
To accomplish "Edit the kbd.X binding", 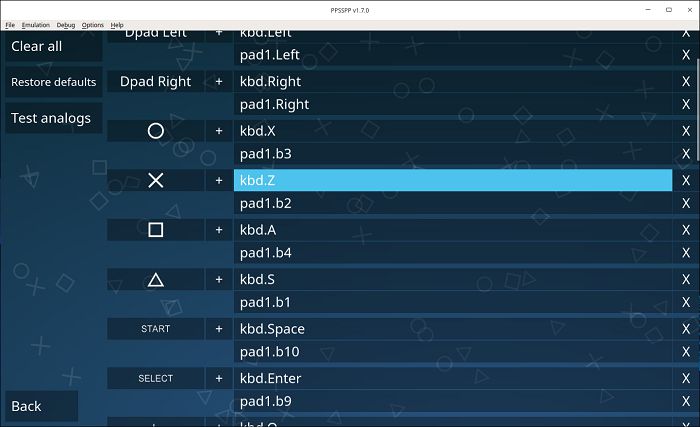I will pos(453,131).
